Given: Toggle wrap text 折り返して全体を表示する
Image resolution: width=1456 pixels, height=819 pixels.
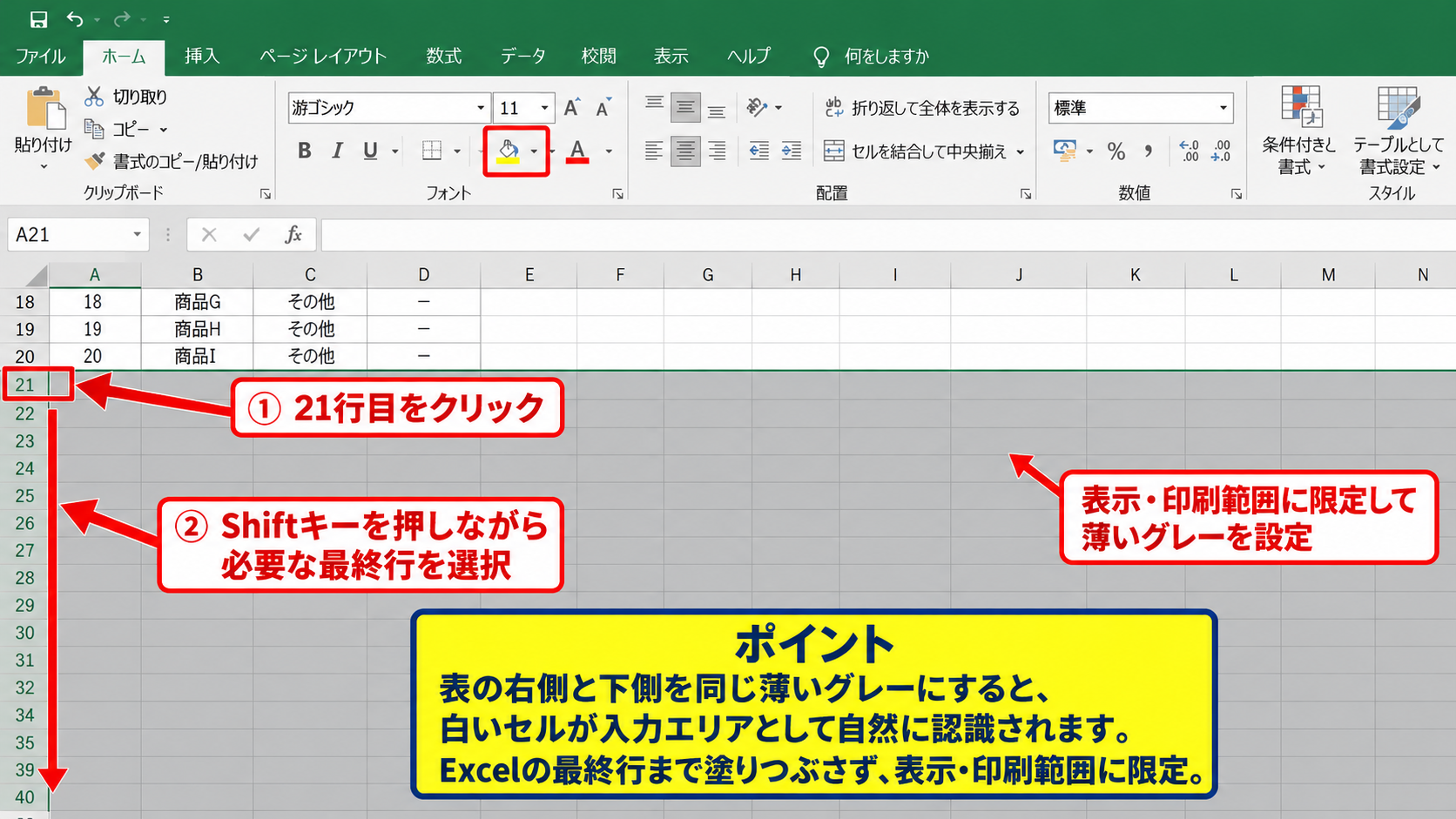Looking at the screenshot, I should point(922,108).
